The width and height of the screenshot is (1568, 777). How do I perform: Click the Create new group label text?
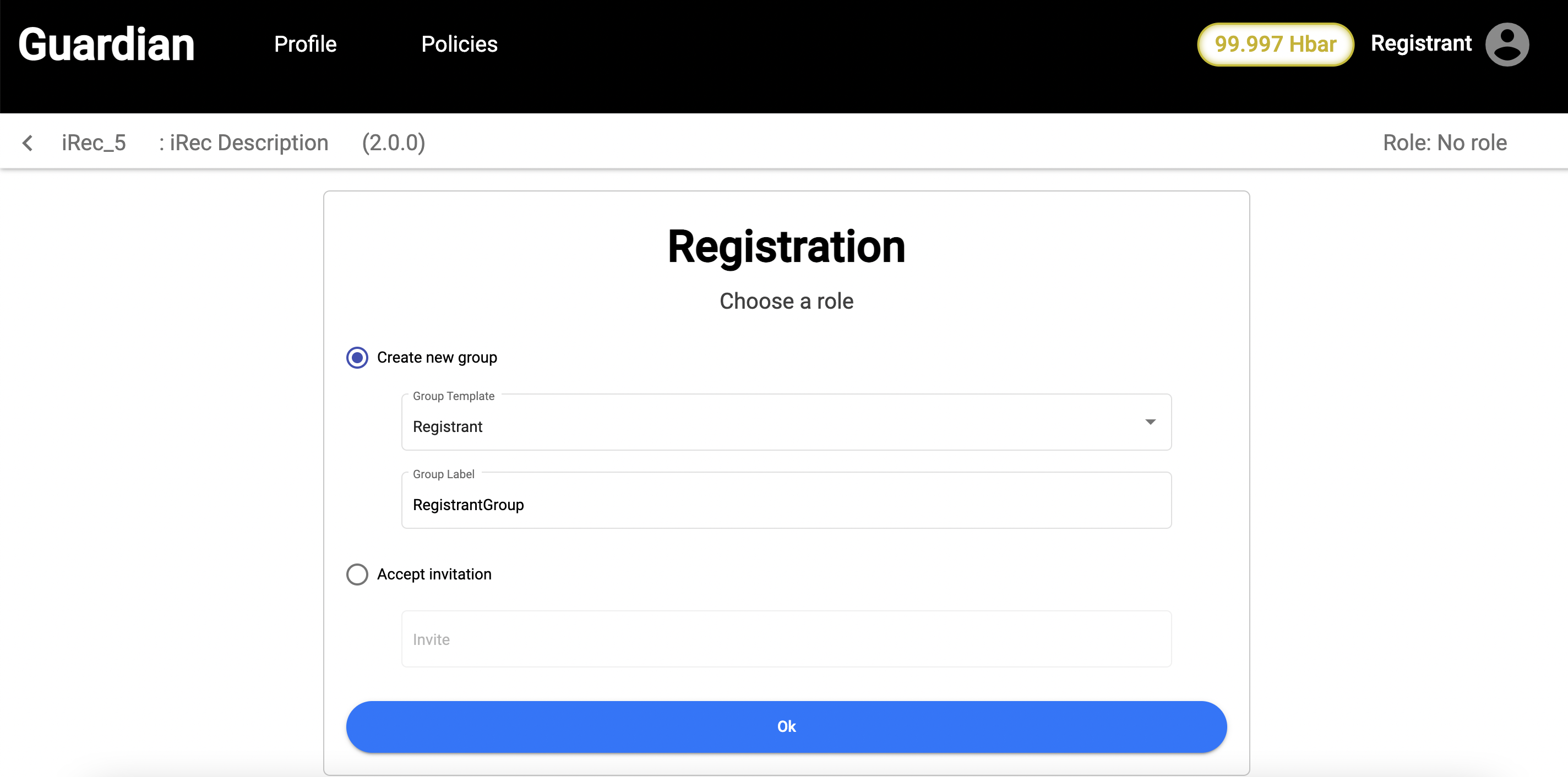(437, 358)
